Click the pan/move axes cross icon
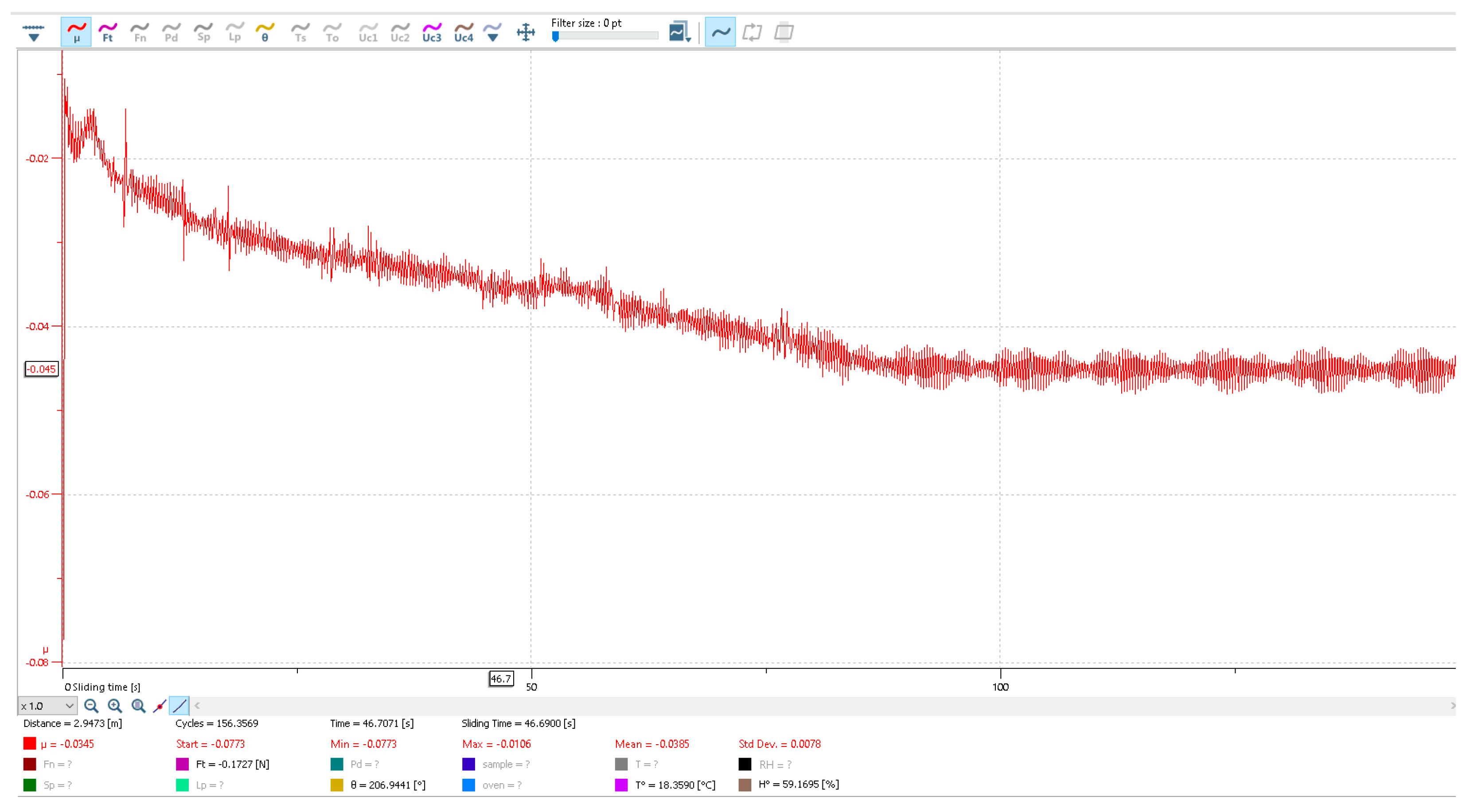The image size is (1470, 812). pyautogui.click(x=526, y=32)
